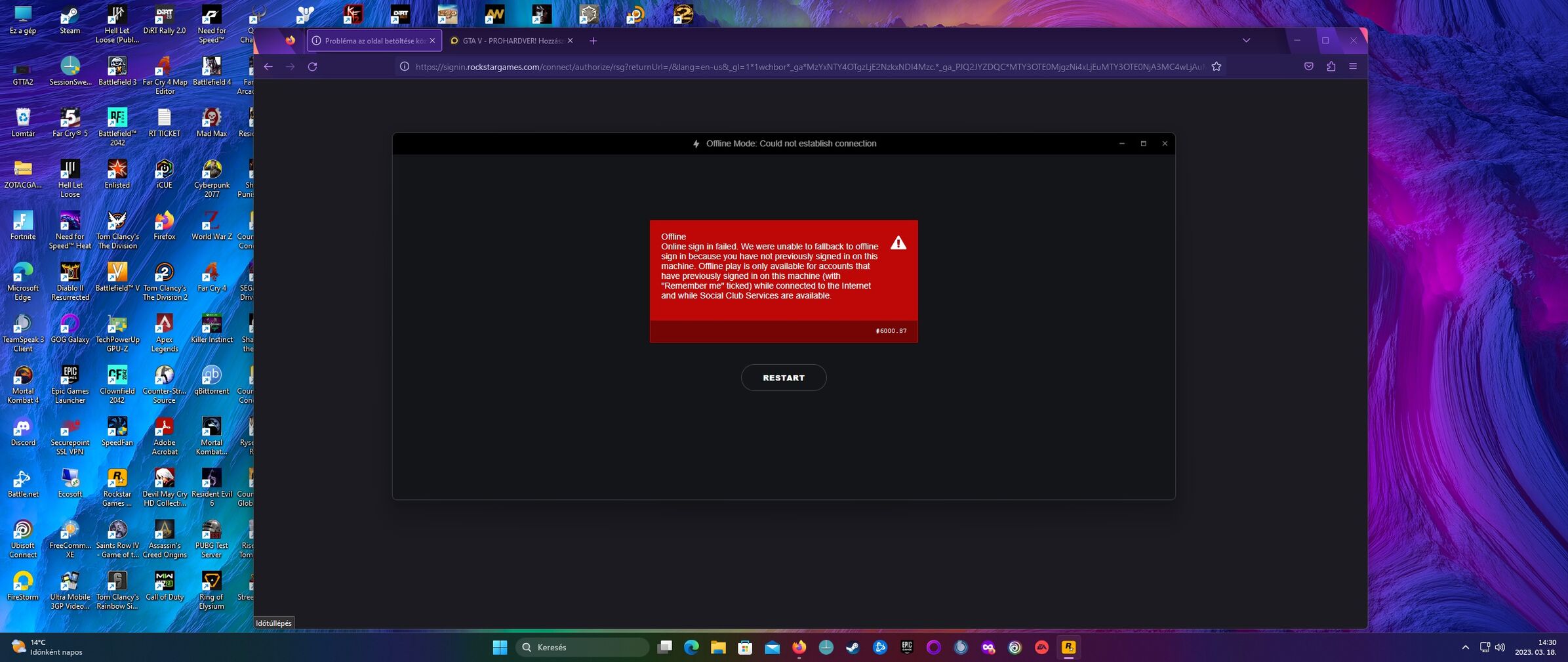This screenshot has height=662, width=1568.
Task: Switch to Firefox in the taskbar
Action: click(799, 648)
